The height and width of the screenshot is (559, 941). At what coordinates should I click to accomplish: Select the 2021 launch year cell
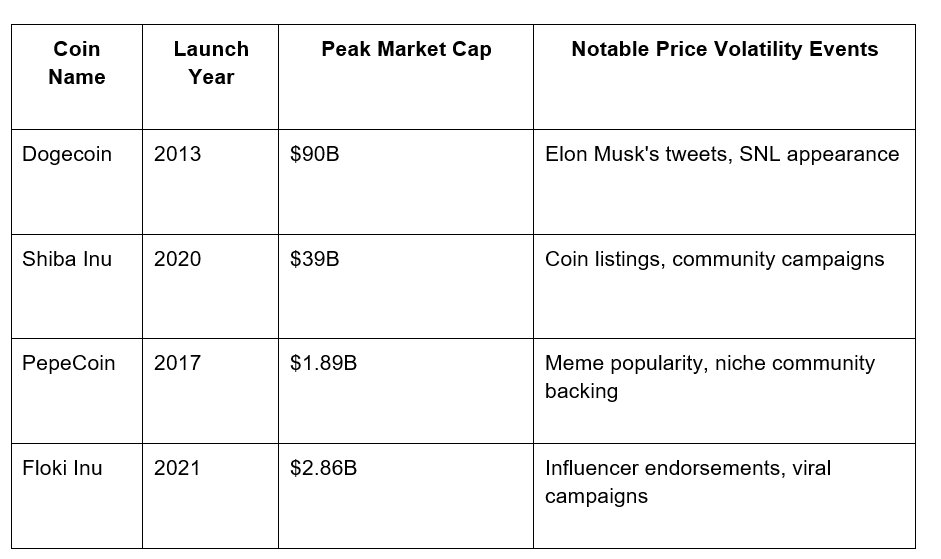point(211,496)
